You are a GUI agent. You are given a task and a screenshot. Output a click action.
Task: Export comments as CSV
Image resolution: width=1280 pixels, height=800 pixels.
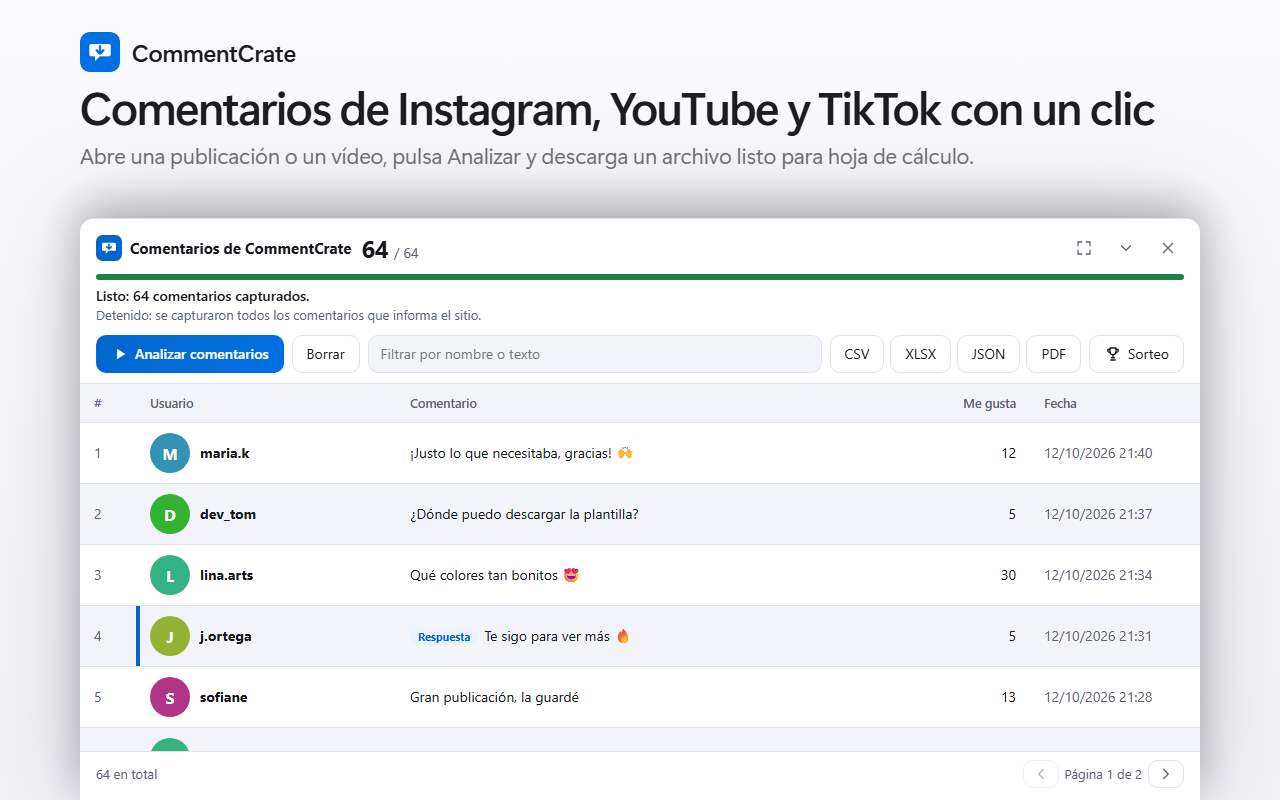857,354
